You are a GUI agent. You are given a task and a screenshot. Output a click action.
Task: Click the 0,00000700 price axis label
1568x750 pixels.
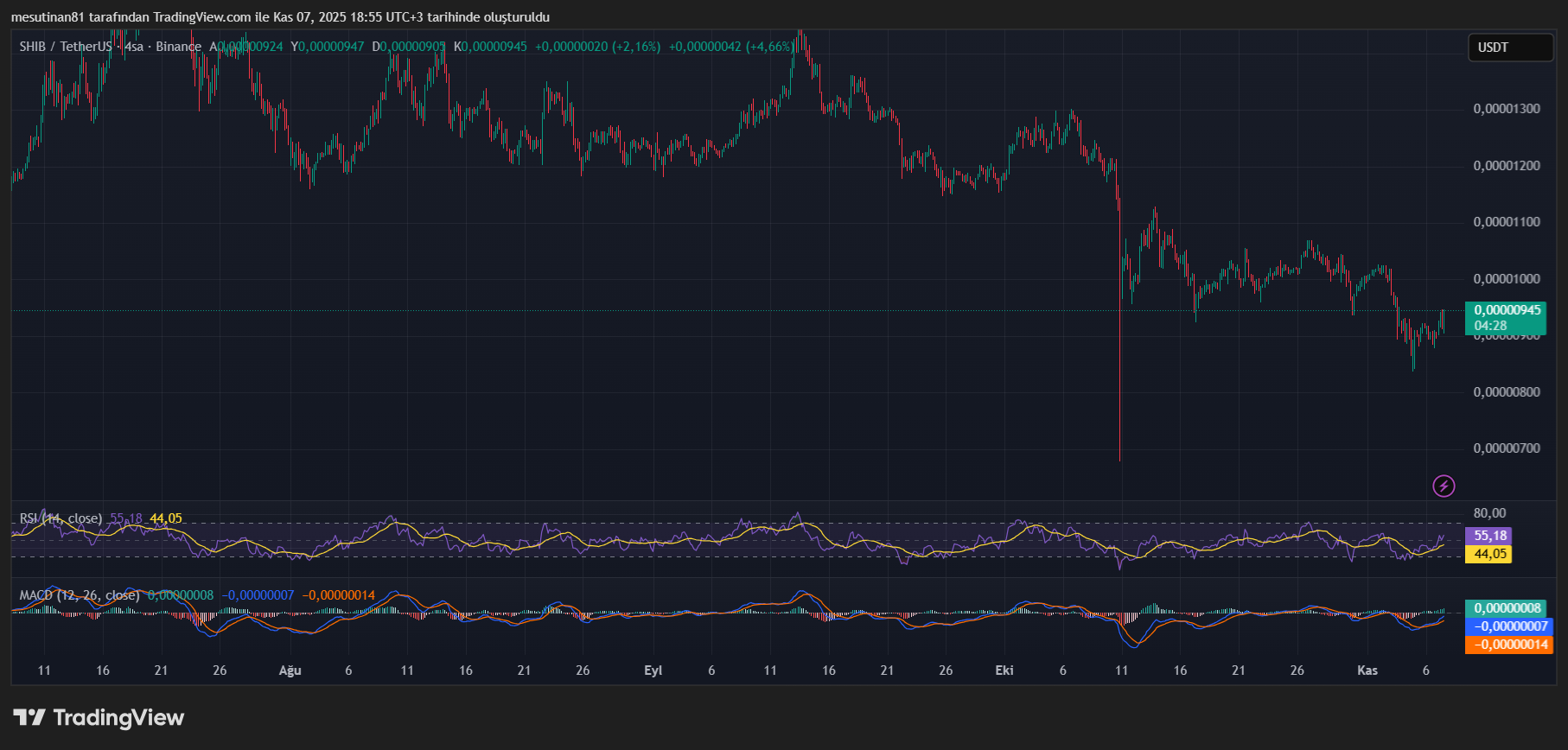click(1507, 448)
